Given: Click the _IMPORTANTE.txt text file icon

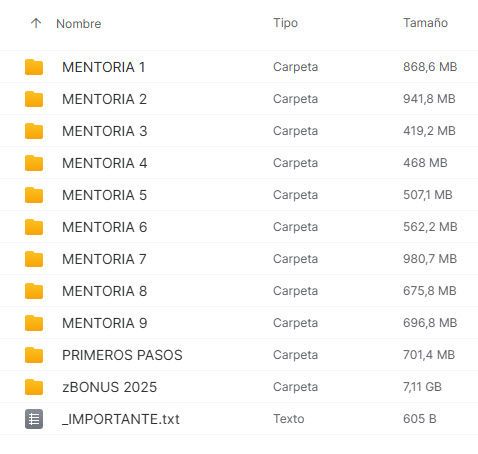Looking at the screenshot, I should (34, 419).
